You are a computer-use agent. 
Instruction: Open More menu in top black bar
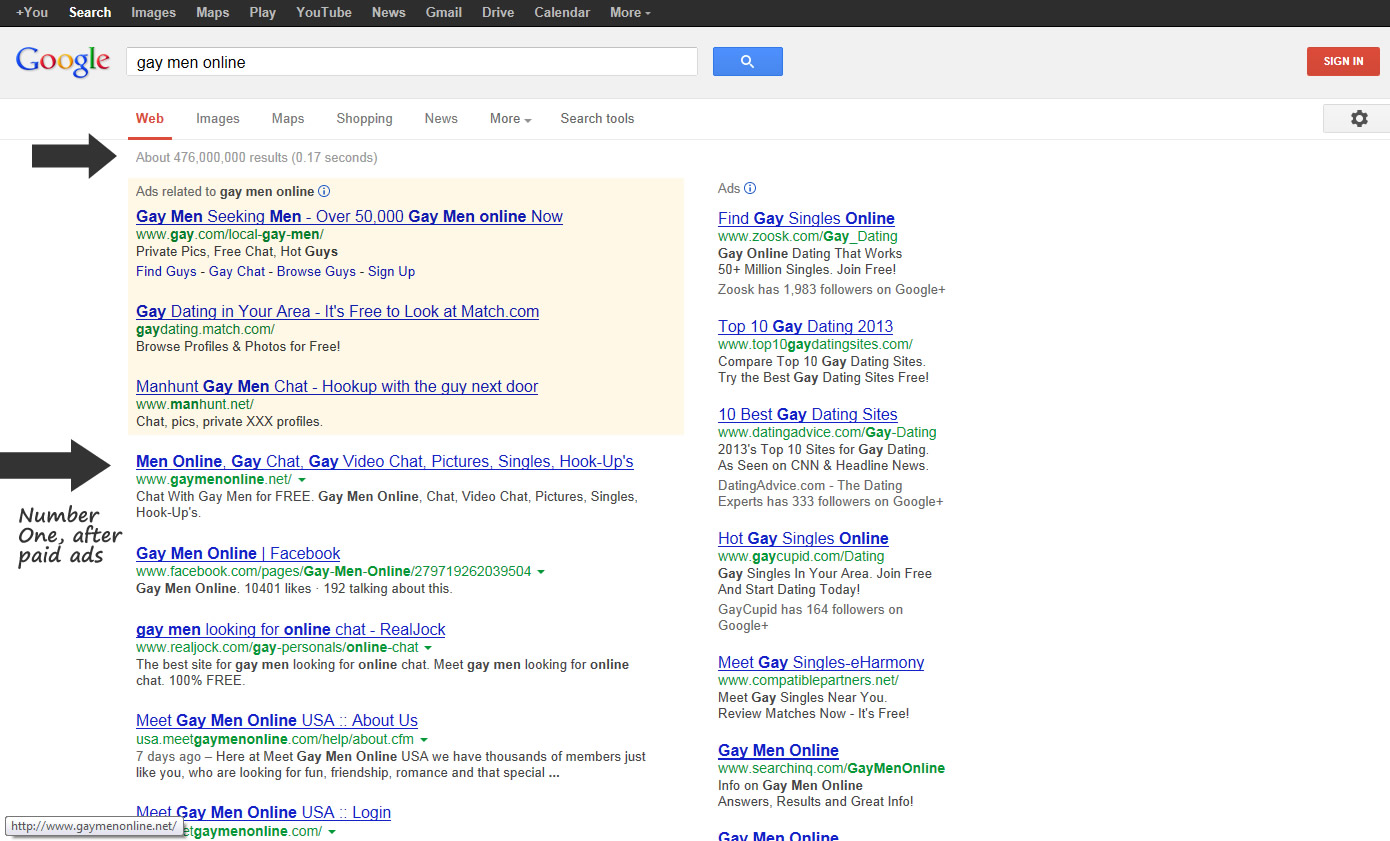[630, 12]
